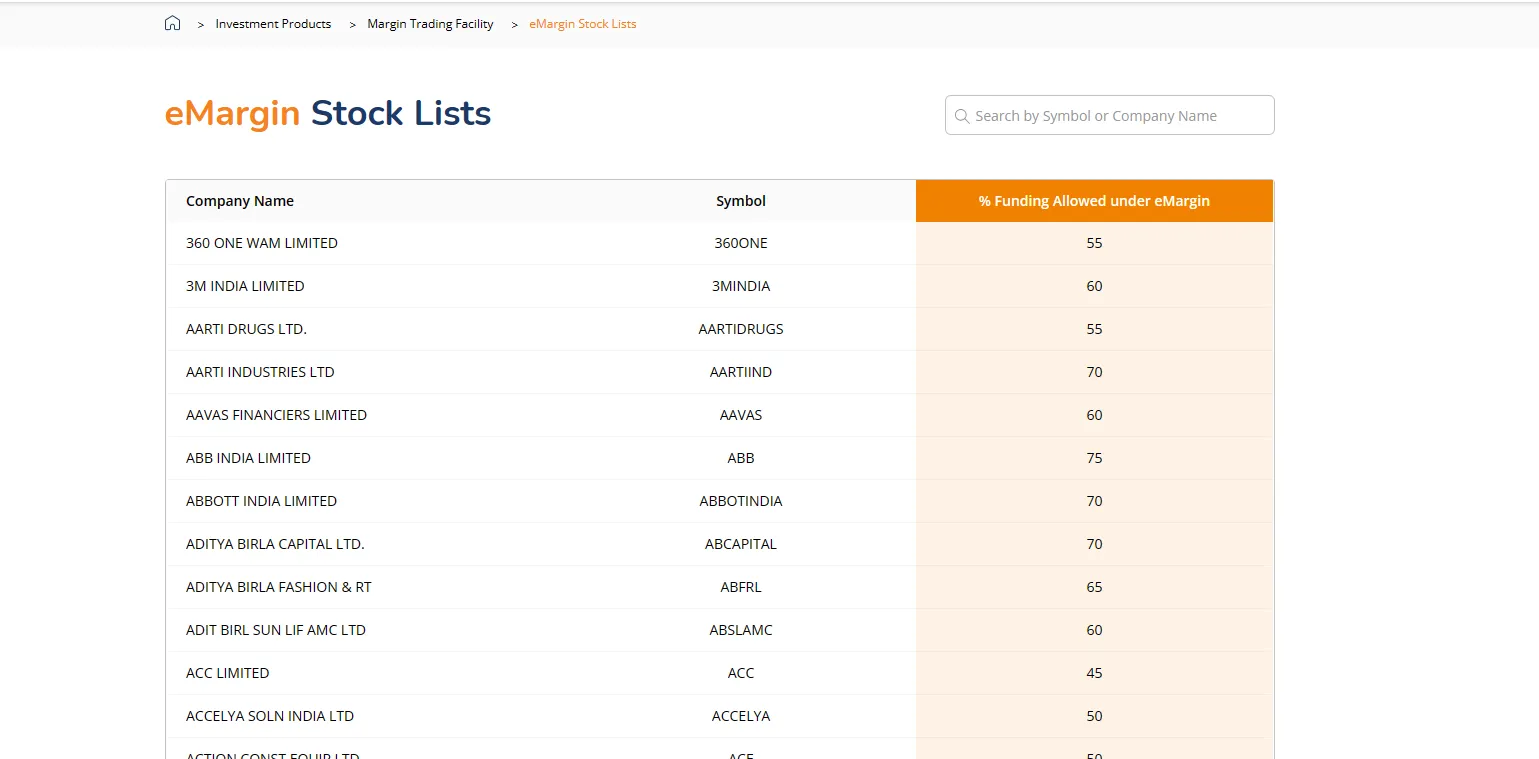Screen dimensions: 1539x759
Task: Click the Symbol column header
Action: pyautogui.click(x=741, y=201)
